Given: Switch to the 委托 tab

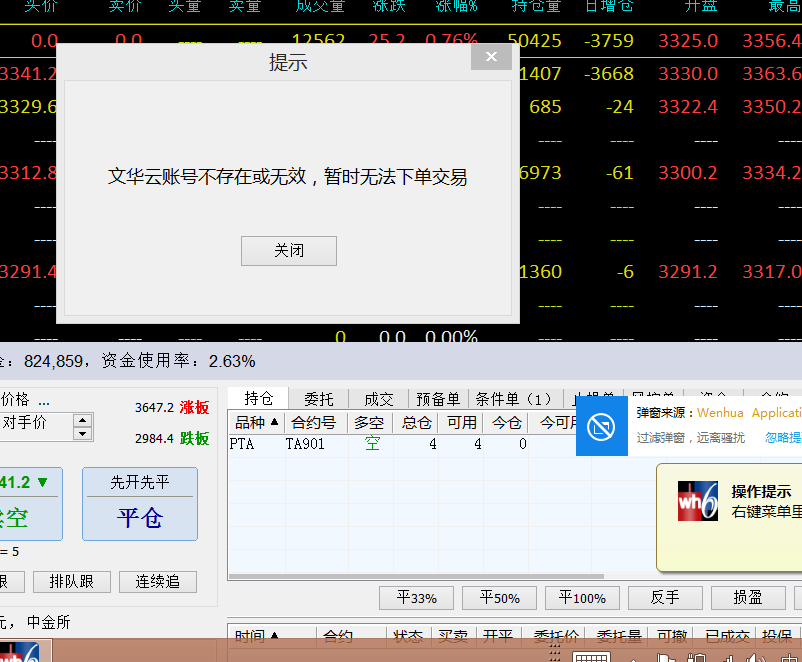Looking at the screenshot, I should [319, 399].
